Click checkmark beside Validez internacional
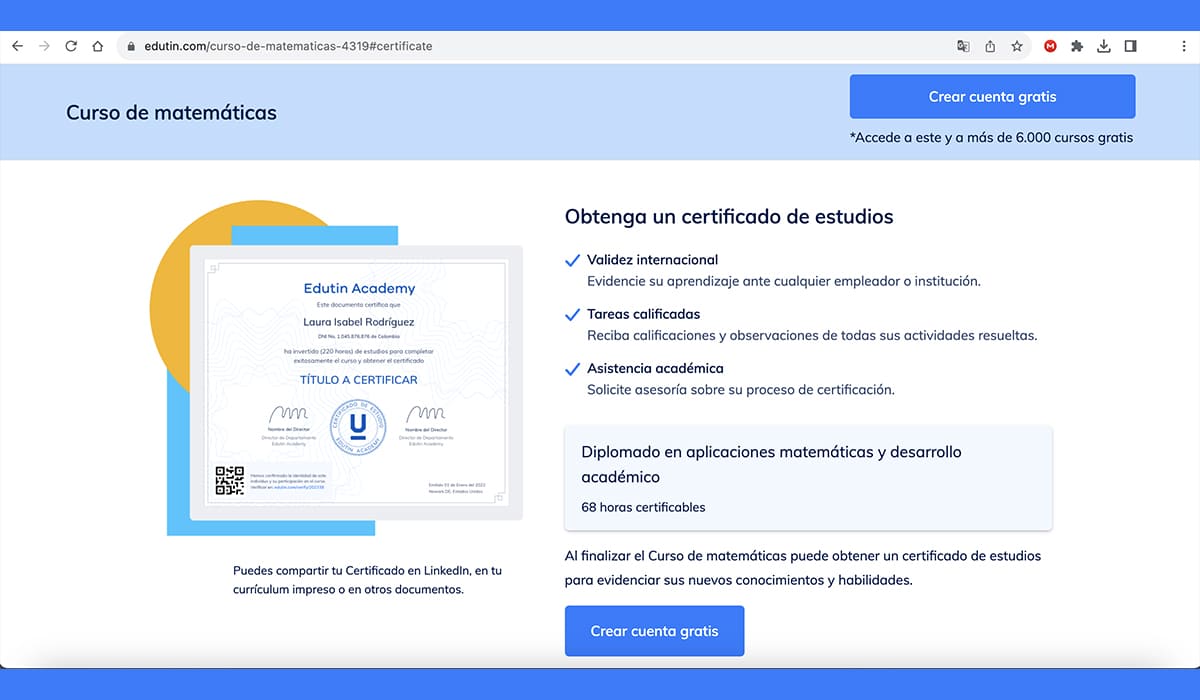This screenshot has width=1200, height=700. (573, 261)
